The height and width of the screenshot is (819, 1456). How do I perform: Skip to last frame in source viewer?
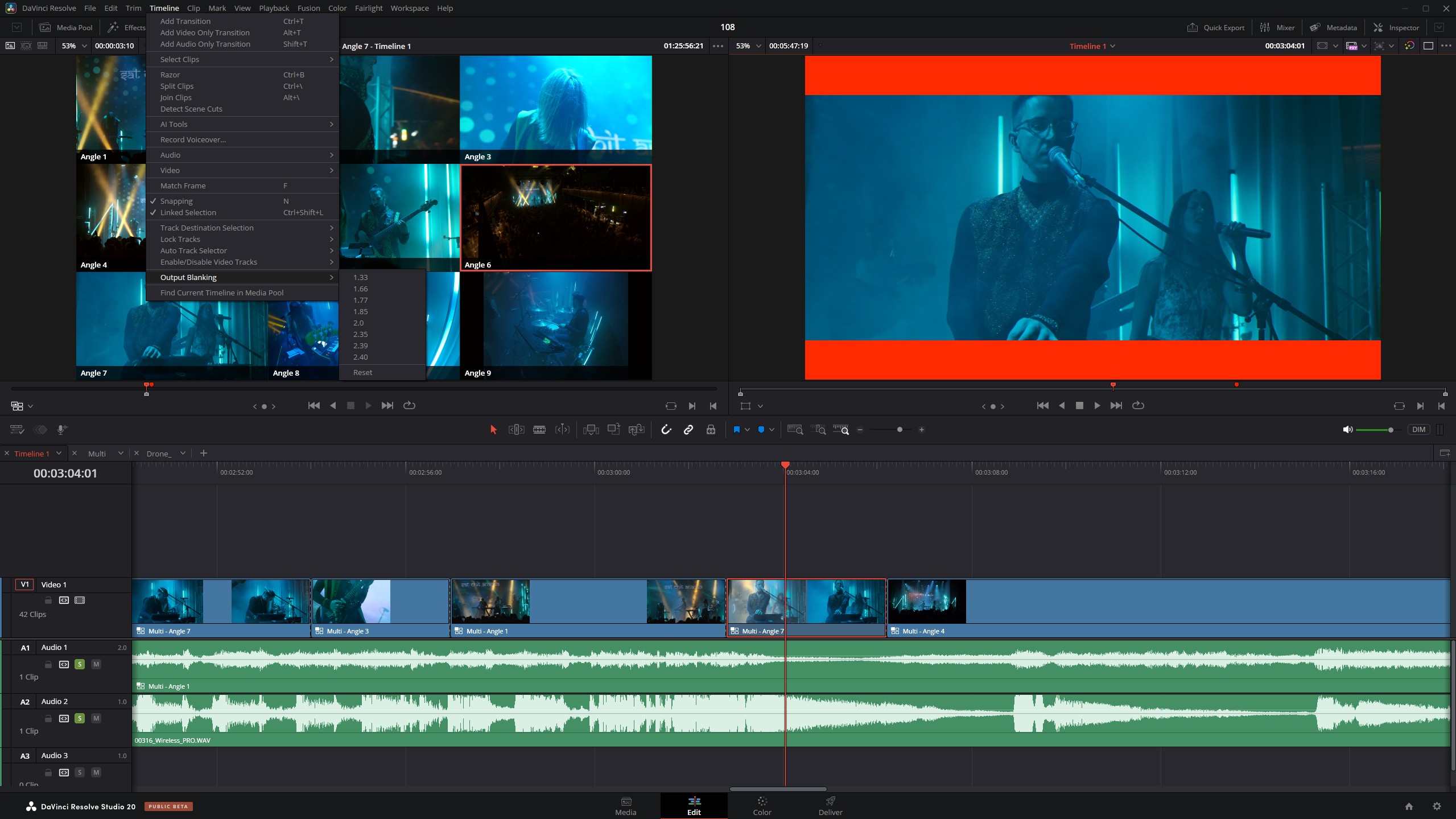coord(387,405)
